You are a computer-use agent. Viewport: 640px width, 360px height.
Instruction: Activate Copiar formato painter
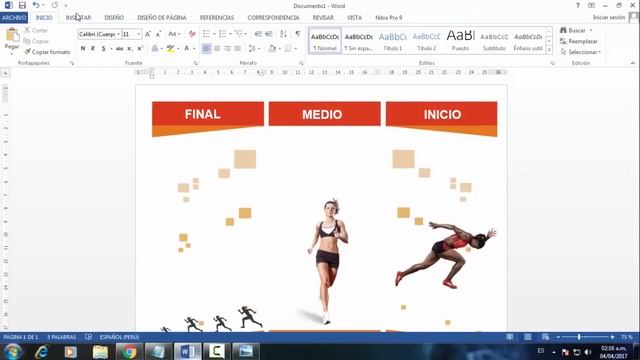click(x=47, y=52)
